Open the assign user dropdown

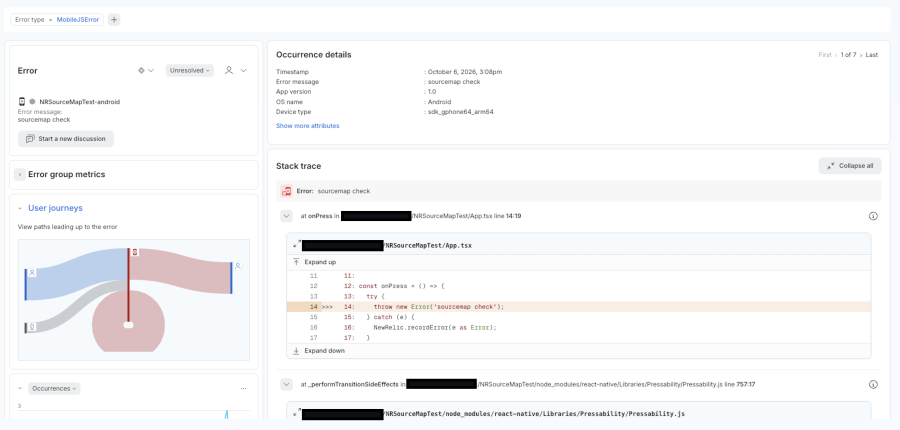click(235, 70)
